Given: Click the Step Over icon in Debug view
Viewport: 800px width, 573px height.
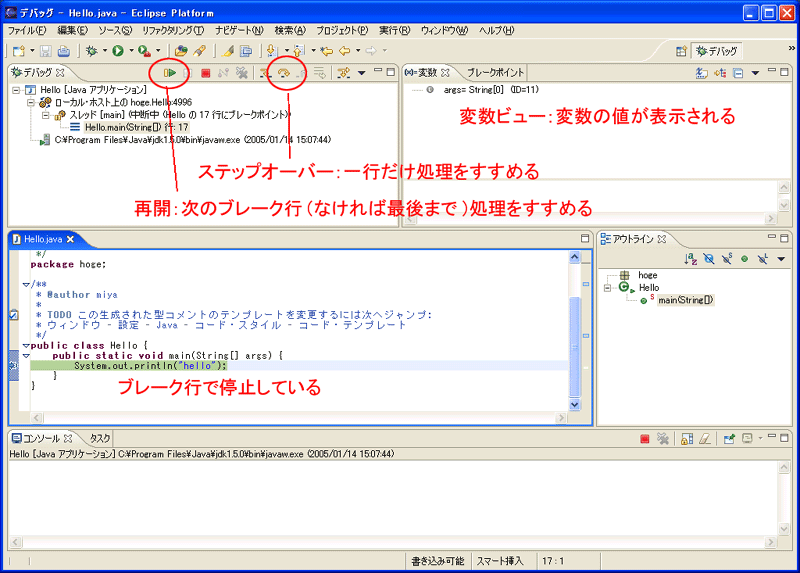Looking at the screenshot, I should (x=284, y=73).
